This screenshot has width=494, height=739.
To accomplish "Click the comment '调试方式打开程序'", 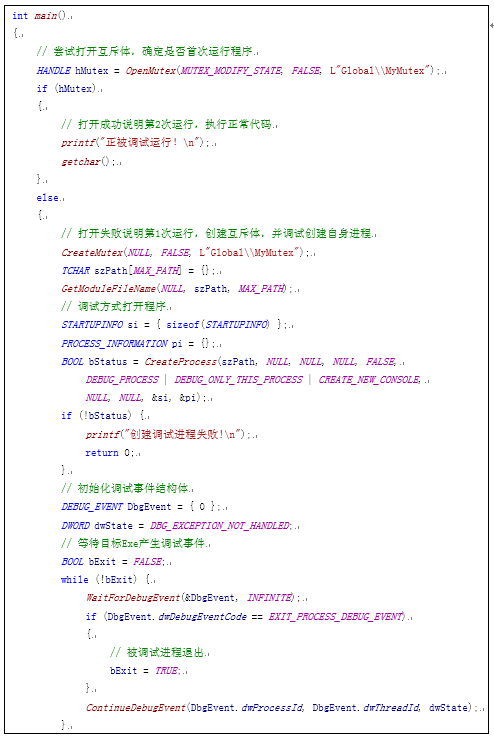I will 114,306.
